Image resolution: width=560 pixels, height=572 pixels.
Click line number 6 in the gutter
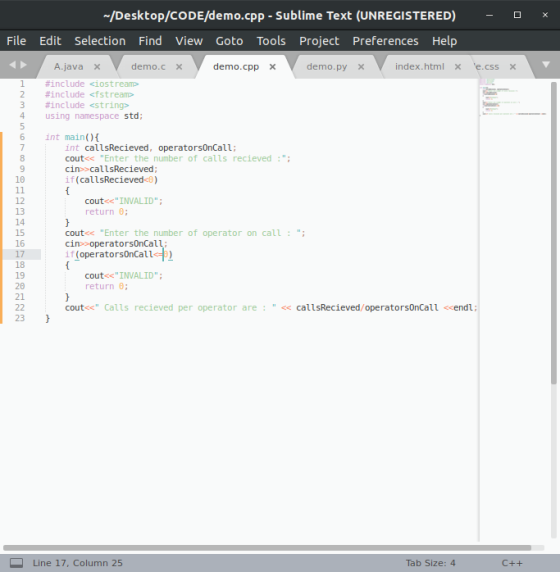pyautogui.click(x=22, y=137)
